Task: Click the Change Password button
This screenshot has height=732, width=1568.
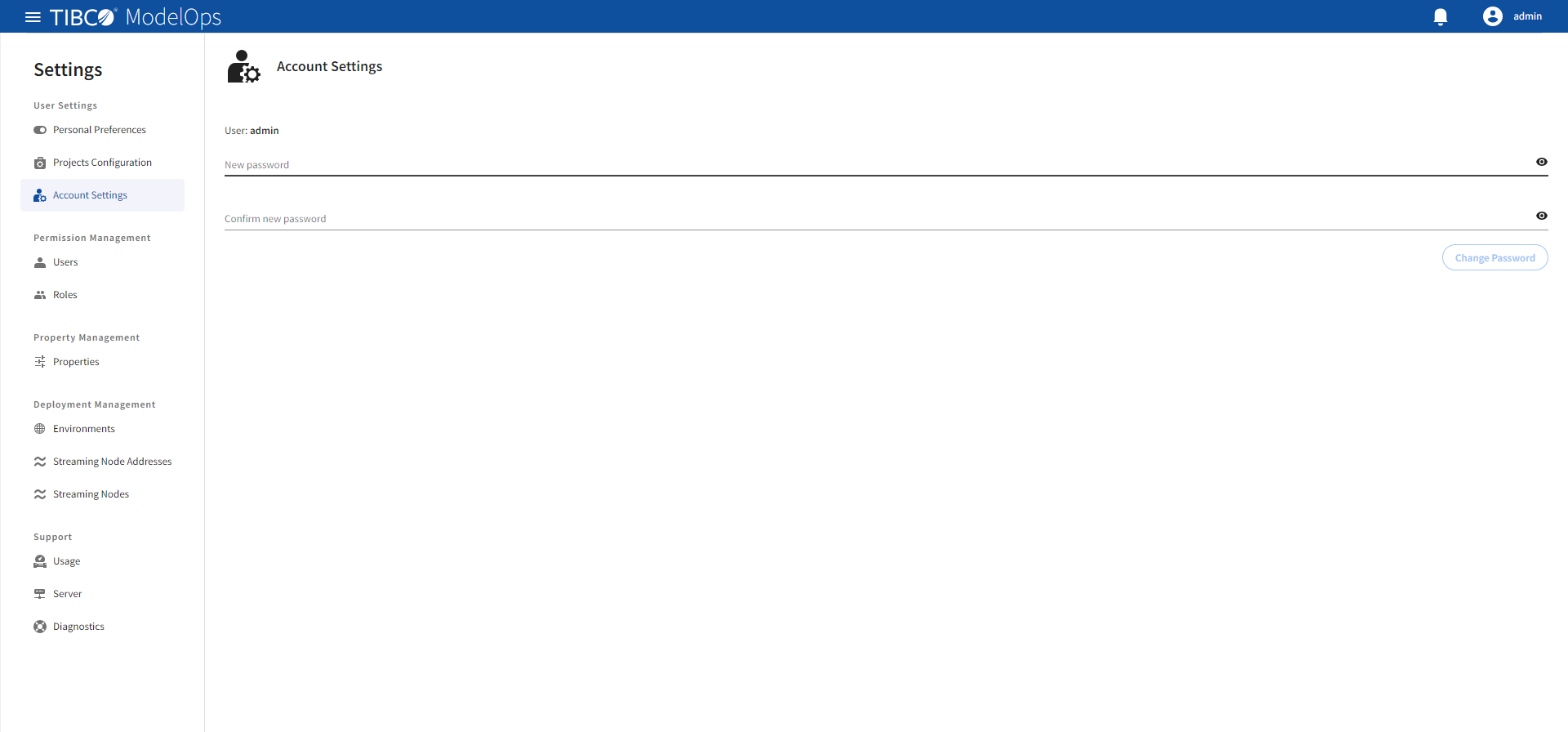Action: pos(1494,257)
